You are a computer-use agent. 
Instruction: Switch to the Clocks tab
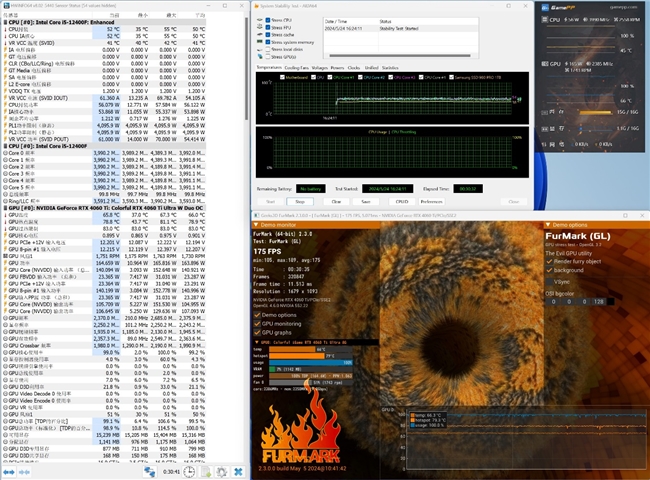(354, 68)
